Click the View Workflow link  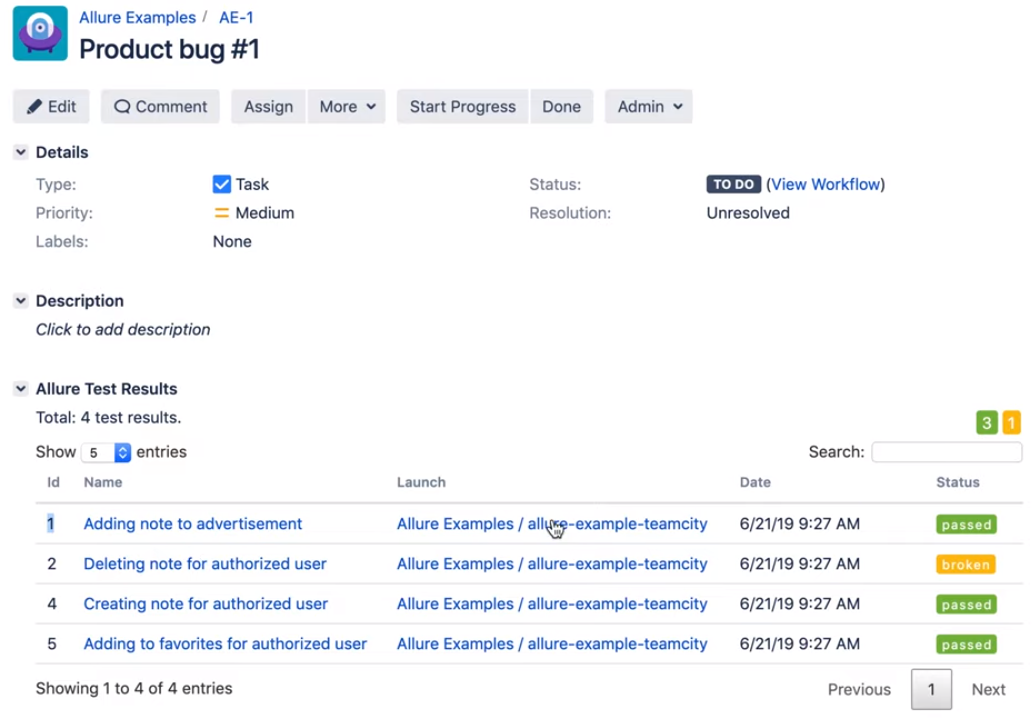[x=826, y=184]
